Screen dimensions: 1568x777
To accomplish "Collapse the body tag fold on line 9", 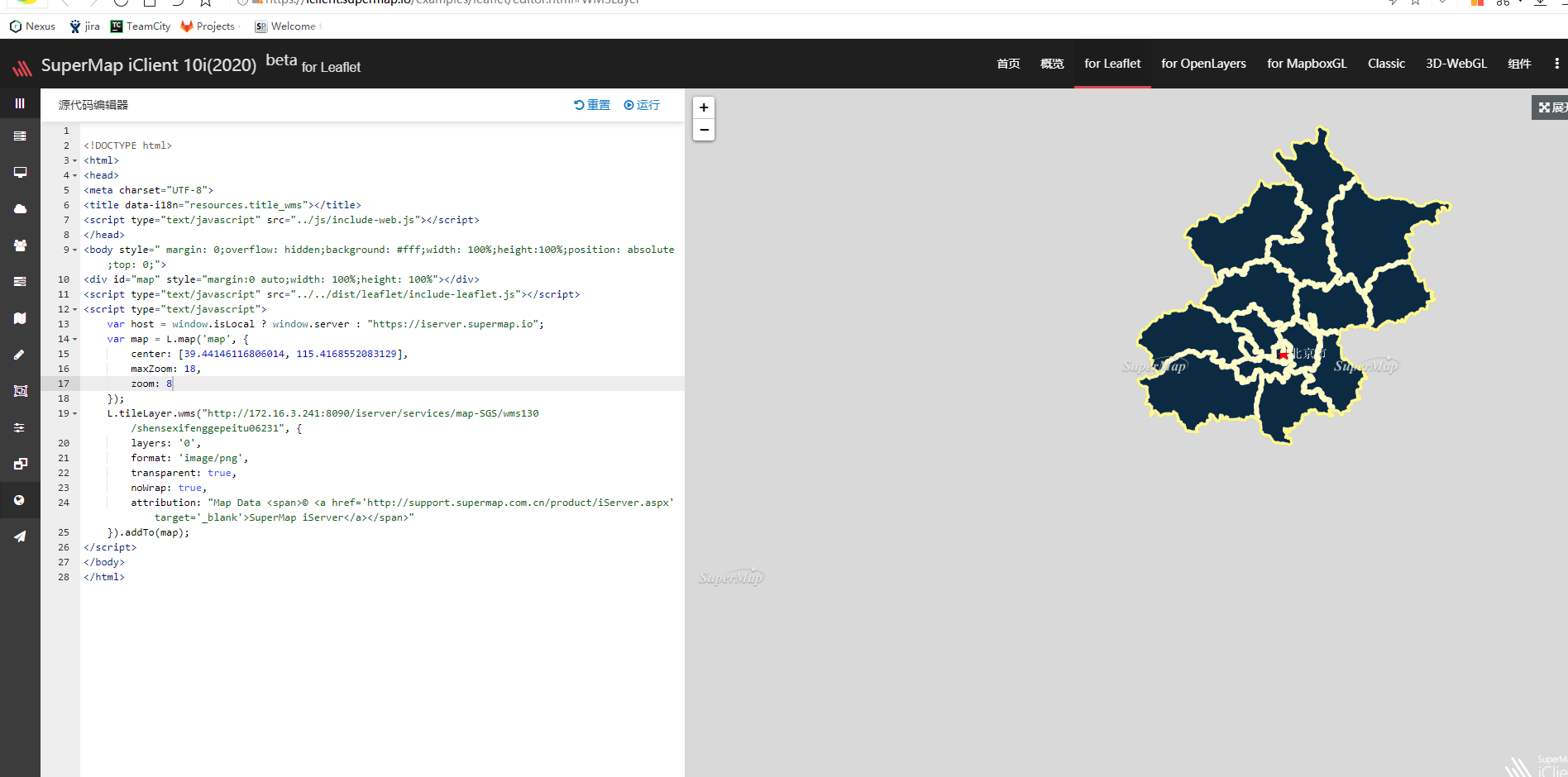I will (74, 250).
